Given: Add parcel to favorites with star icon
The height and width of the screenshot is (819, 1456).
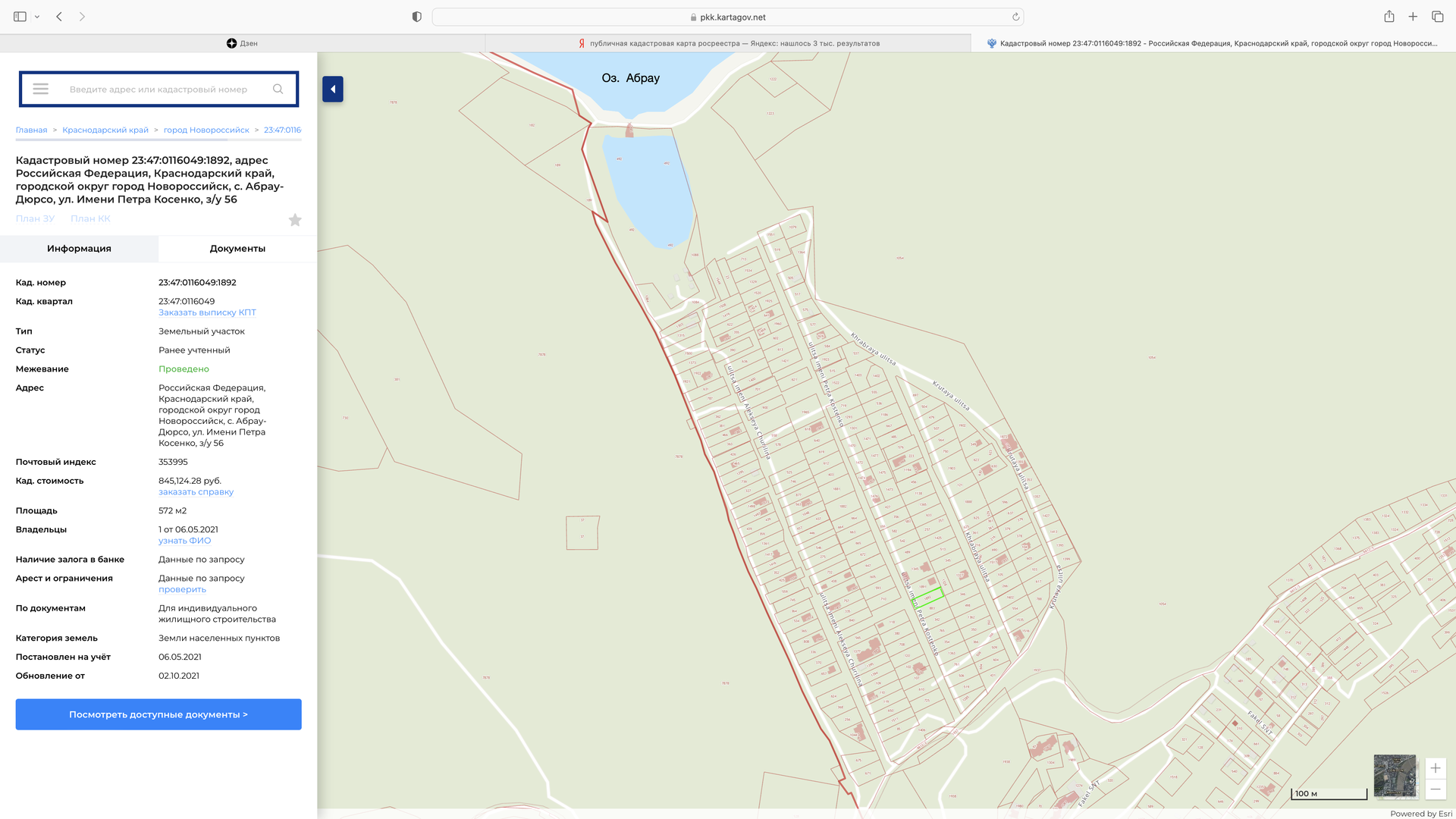Looking at the screenshot, I should [295, 220].
